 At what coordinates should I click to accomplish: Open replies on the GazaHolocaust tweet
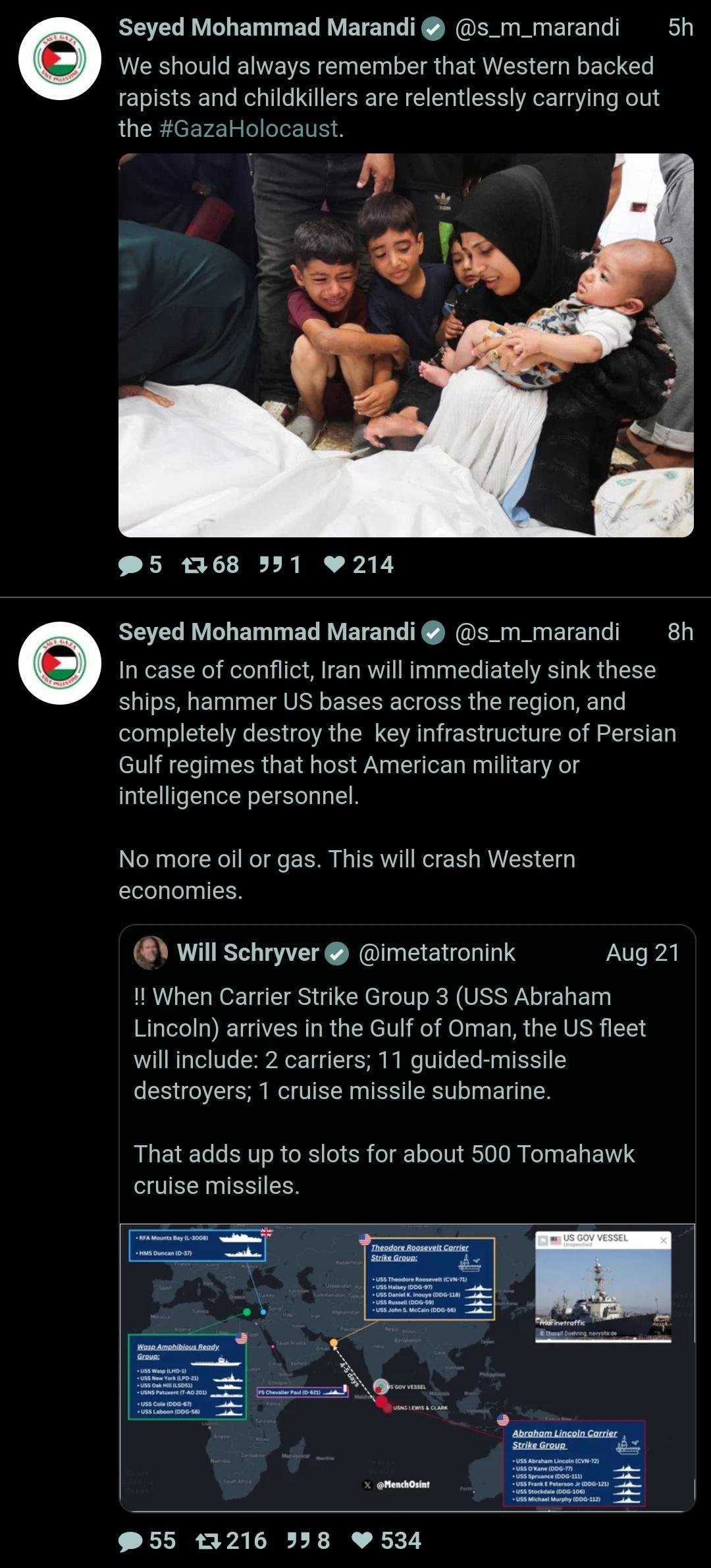tap(140, 565)
